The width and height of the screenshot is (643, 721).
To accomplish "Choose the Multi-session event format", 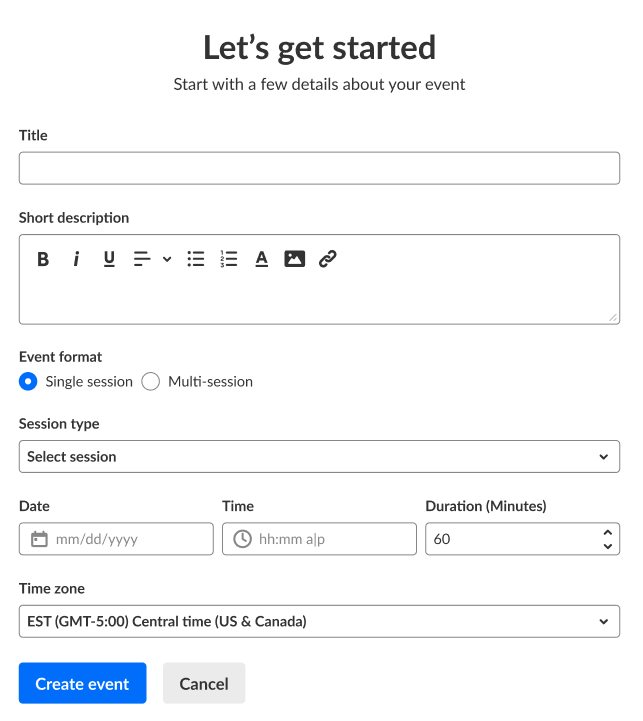I will coord(151,381).
